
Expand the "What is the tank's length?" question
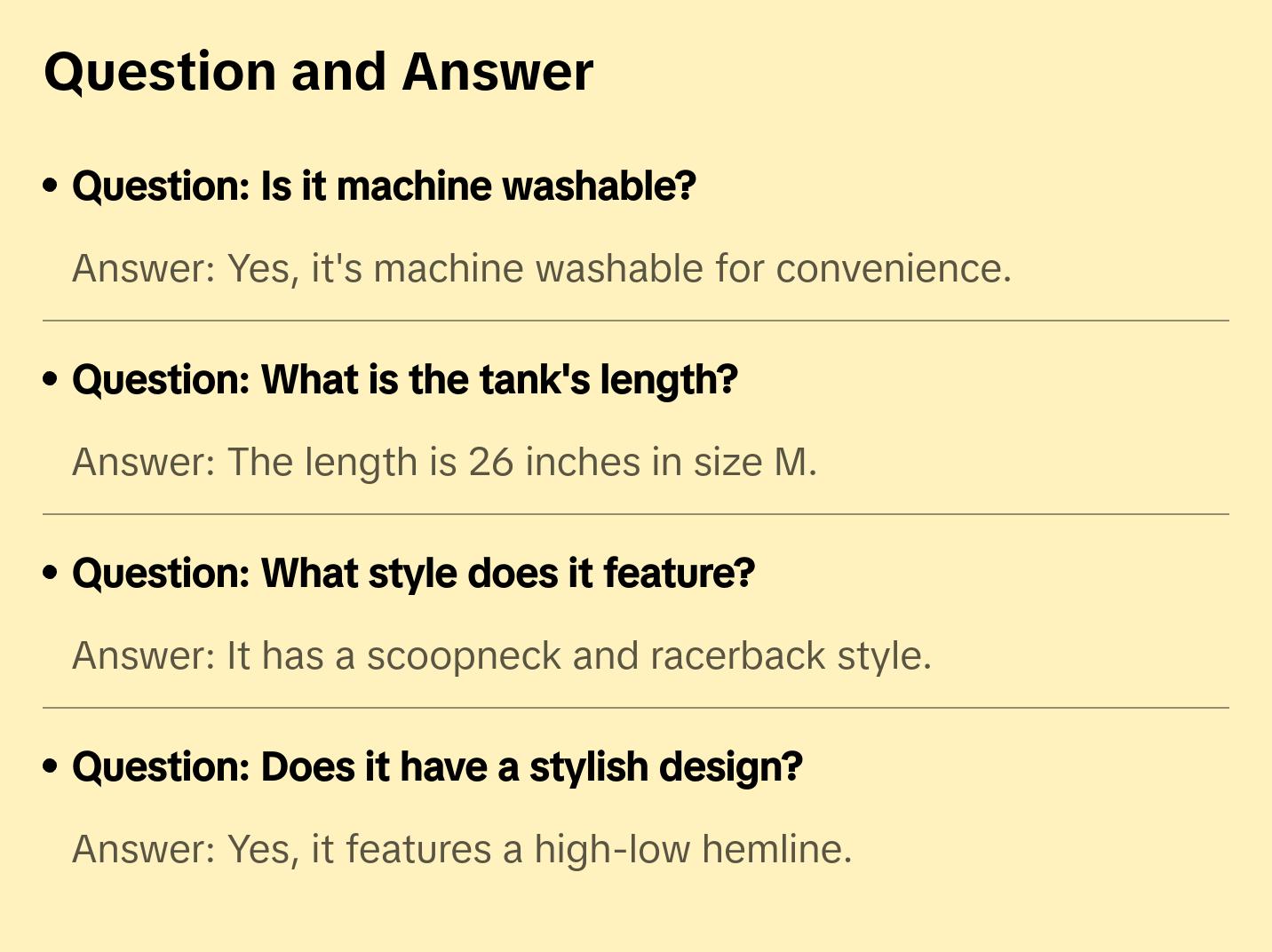click(x=405, y=380)
